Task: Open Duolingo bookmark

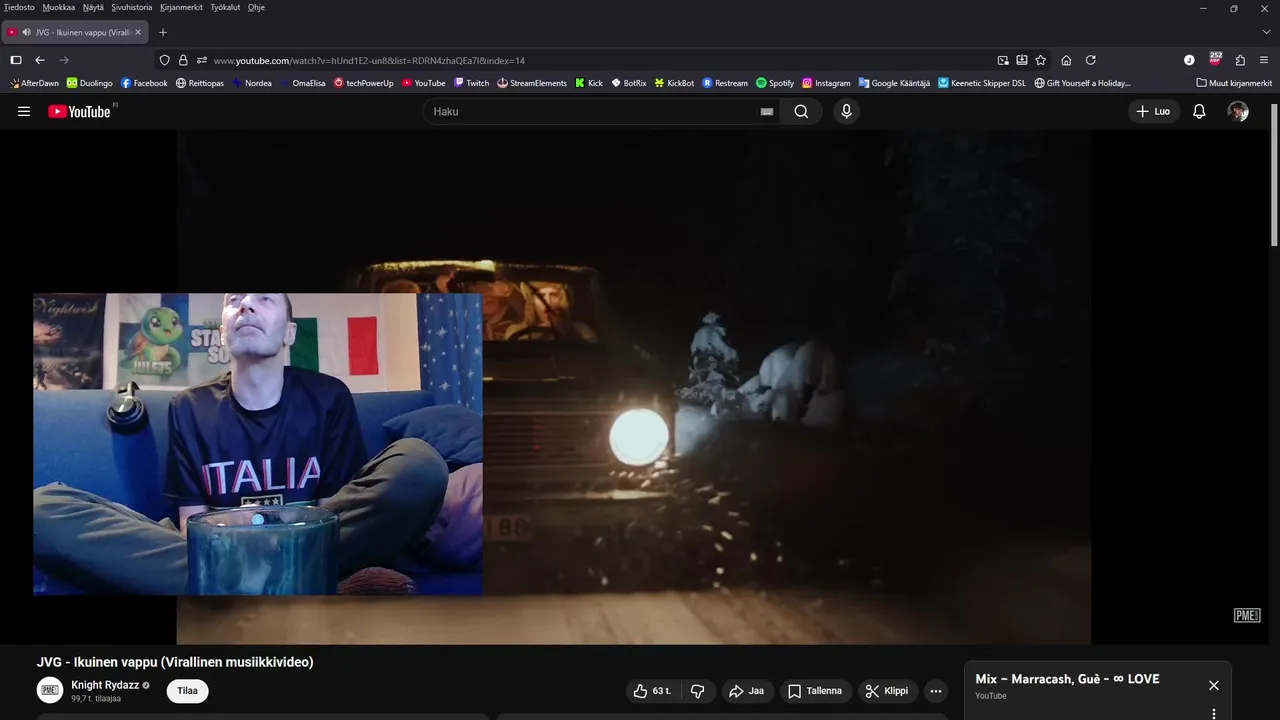Action: [90, 83]
